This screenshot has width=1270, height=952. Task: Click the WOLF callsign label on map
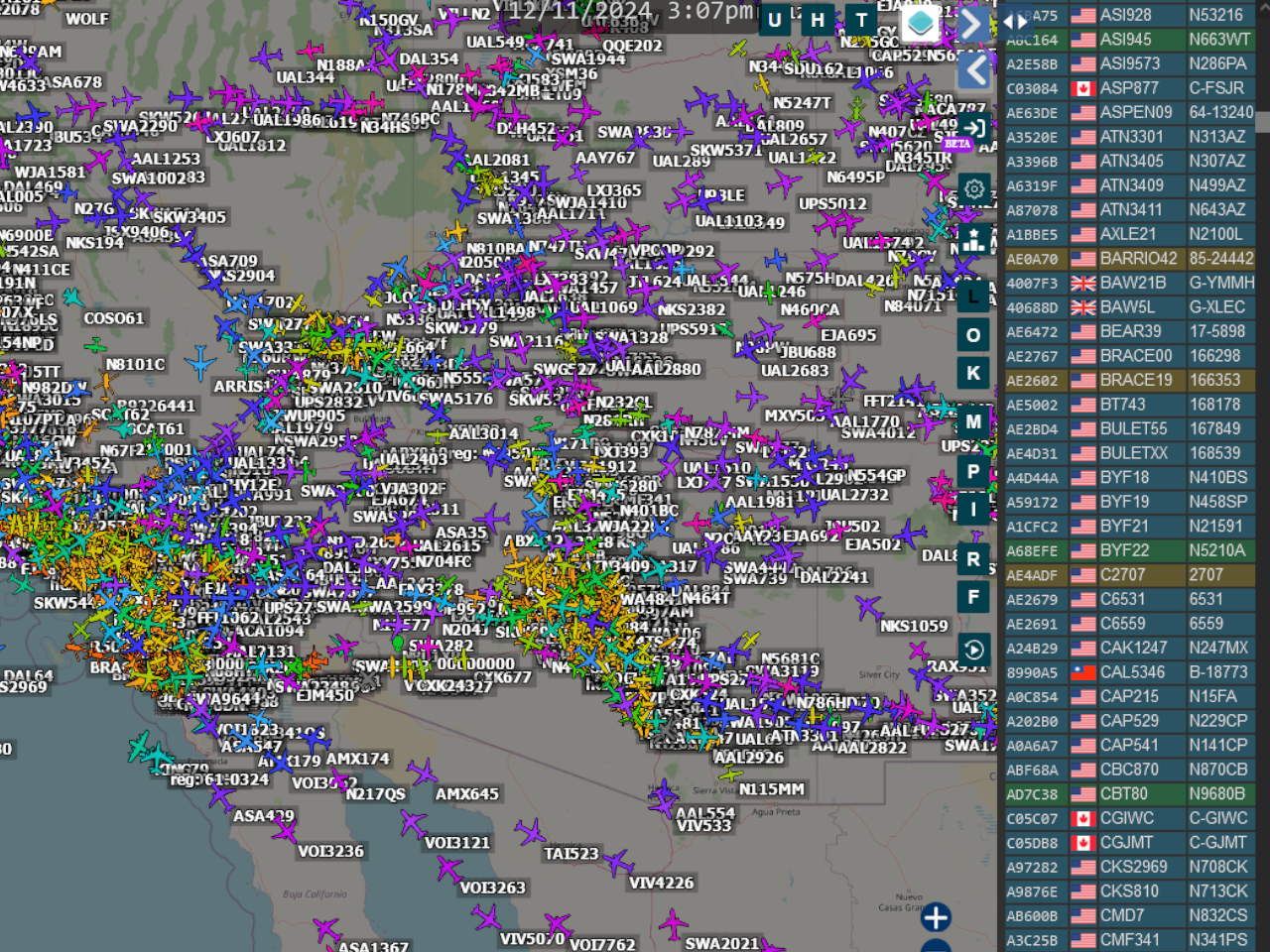[87, 19]
